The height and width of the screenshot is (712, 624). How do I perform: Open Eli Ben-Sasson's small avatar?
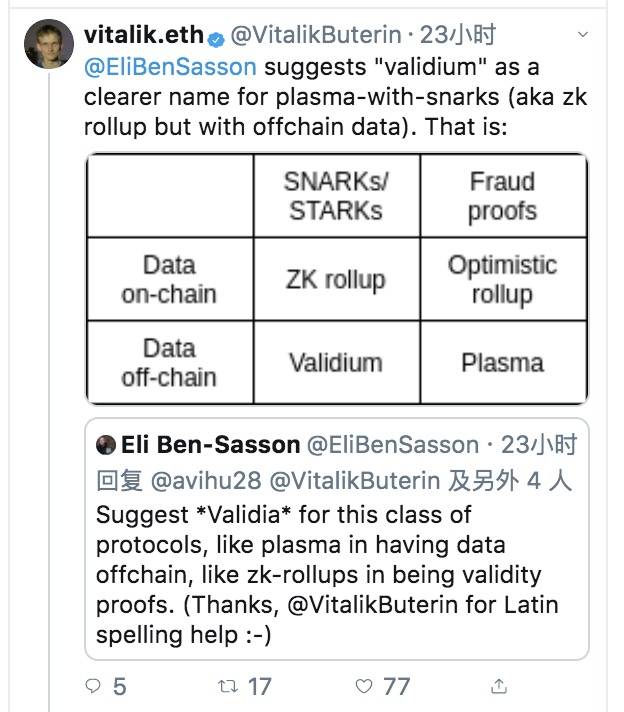coord(106,445)
